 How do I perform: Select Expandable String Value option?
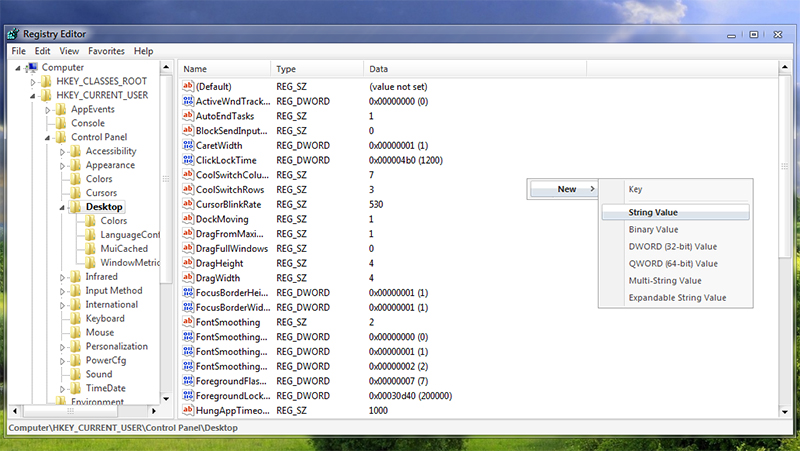[x=676, y=298]
